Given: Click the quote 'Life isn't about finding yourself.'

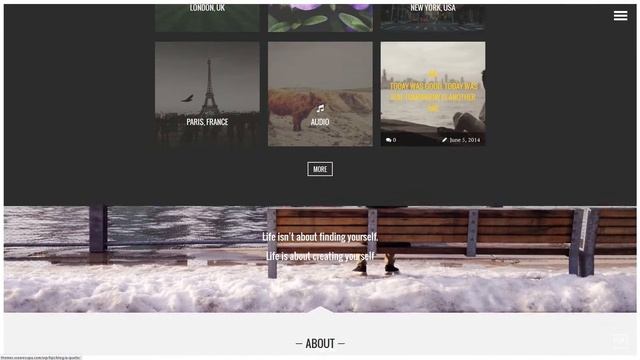Looking at the screenshot, I should 320,237.
